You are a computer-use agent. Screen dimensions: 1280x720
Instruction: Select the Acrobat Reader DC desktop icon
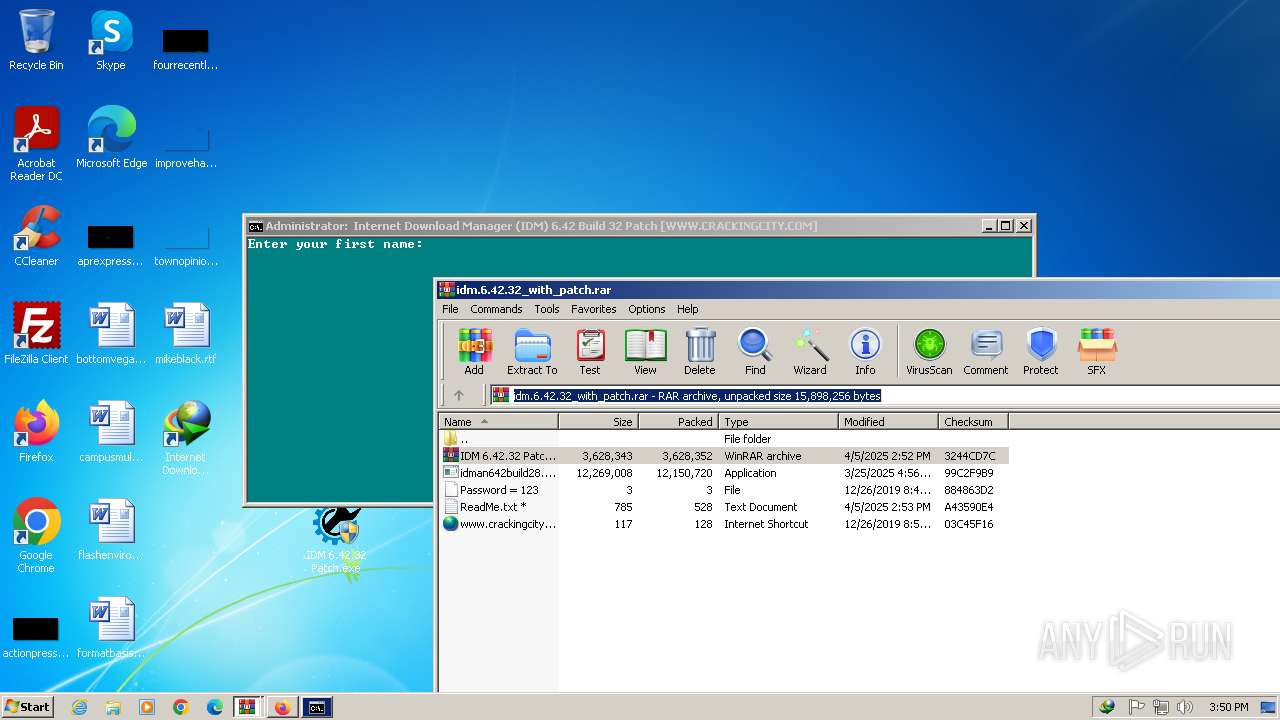[36, 144]
